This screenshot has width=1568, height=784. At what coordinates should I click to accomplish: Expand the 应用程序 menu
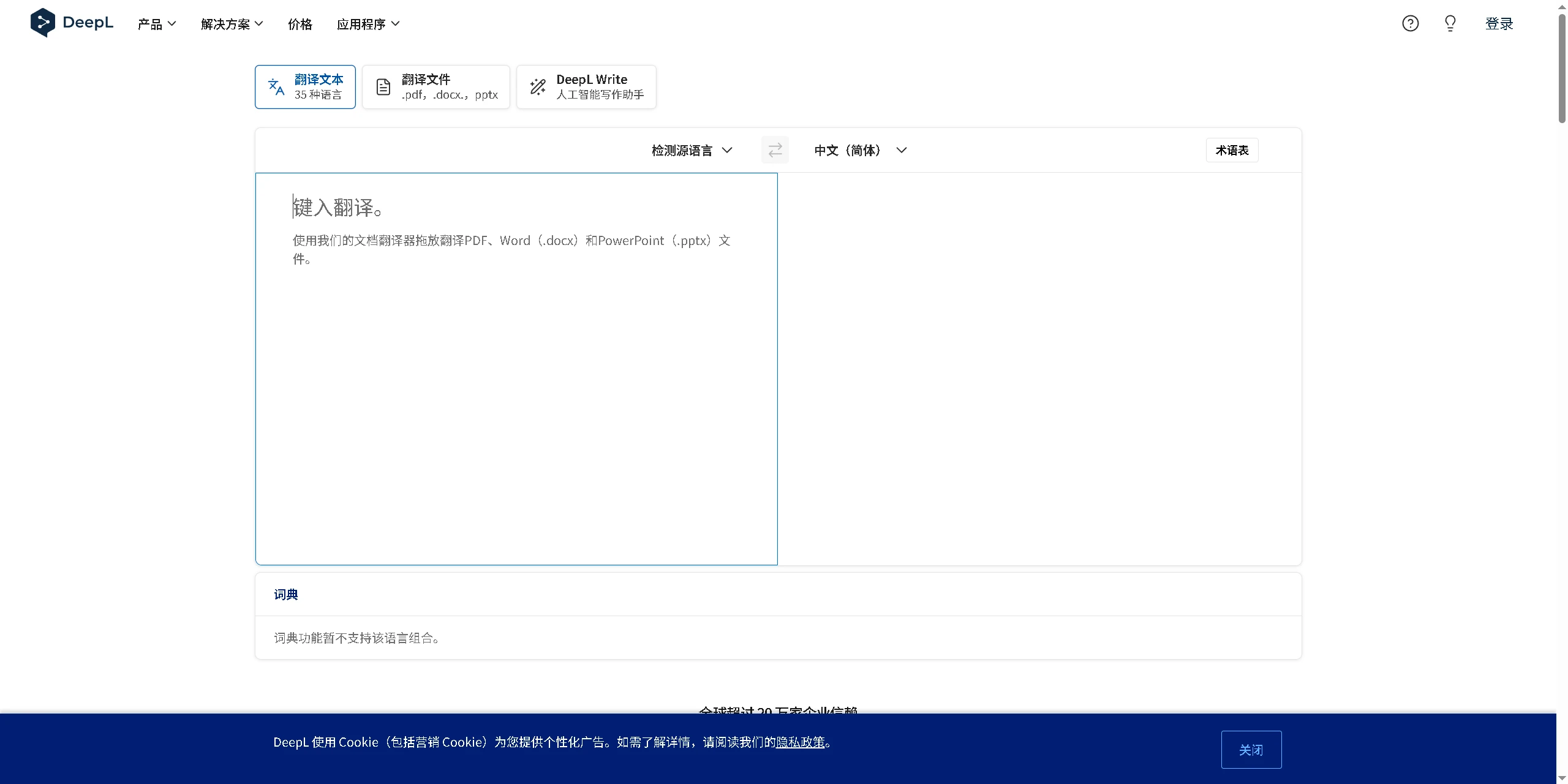click(368, 24)
